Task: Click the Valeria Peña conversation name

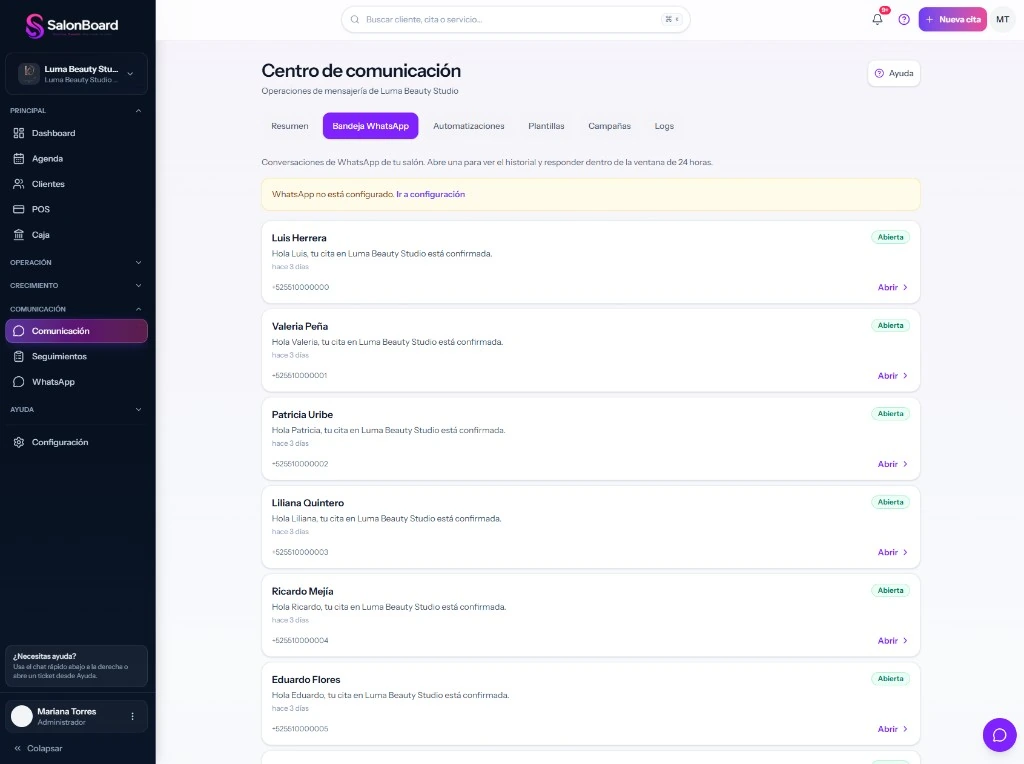Action: coord(300,326)
